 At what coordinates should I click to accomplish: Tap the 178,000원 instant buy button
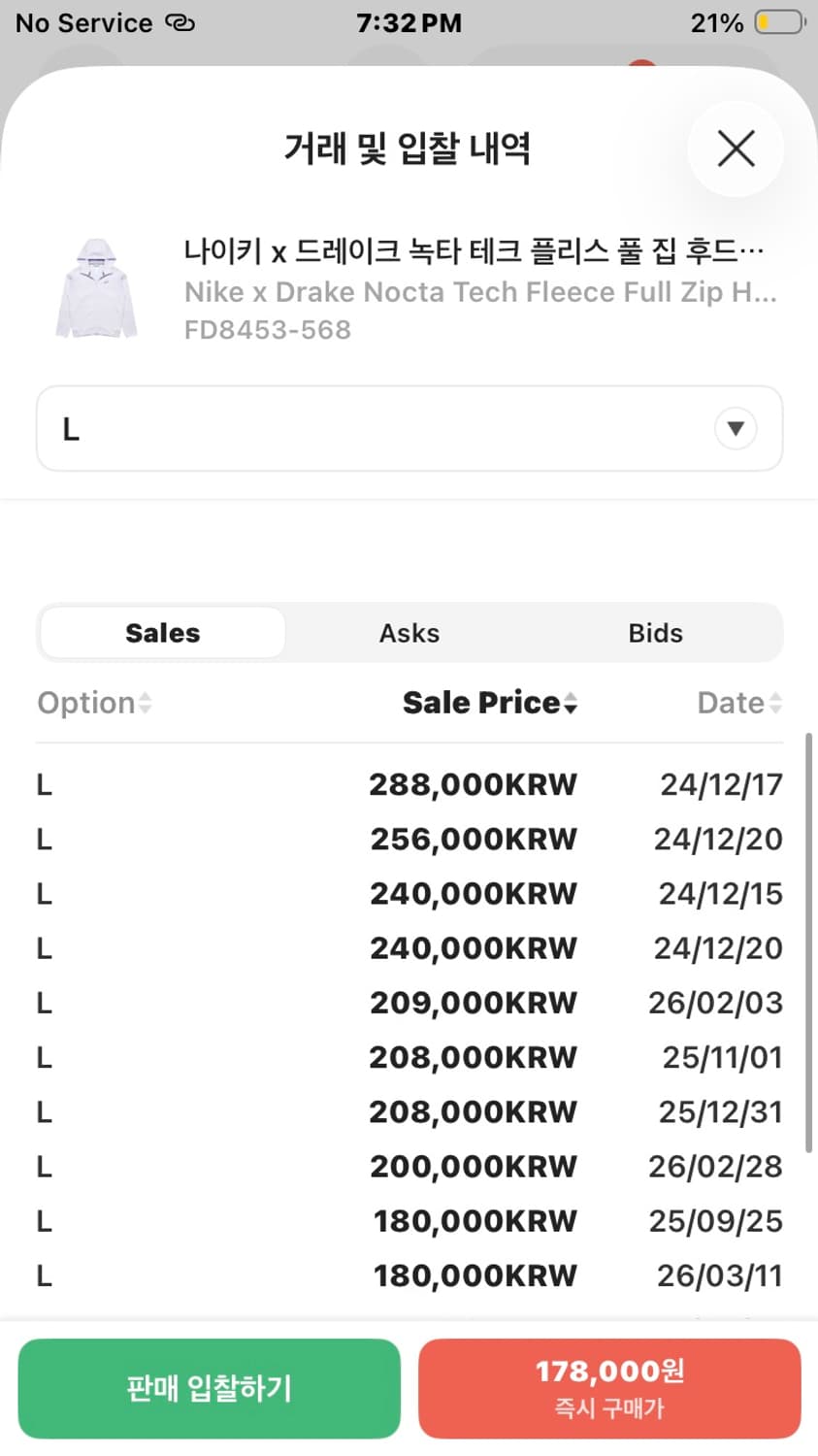click(609, 1388)
